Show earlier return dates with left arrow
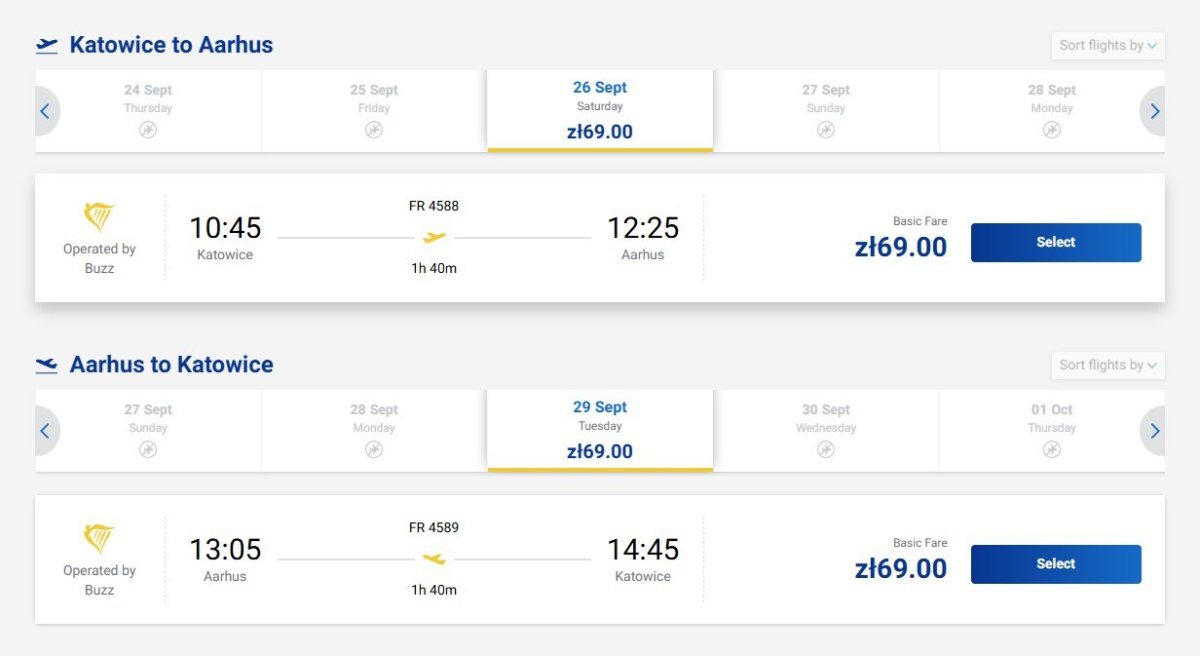The height and width of the screenshot is (656, 1200). pos(46,431)
